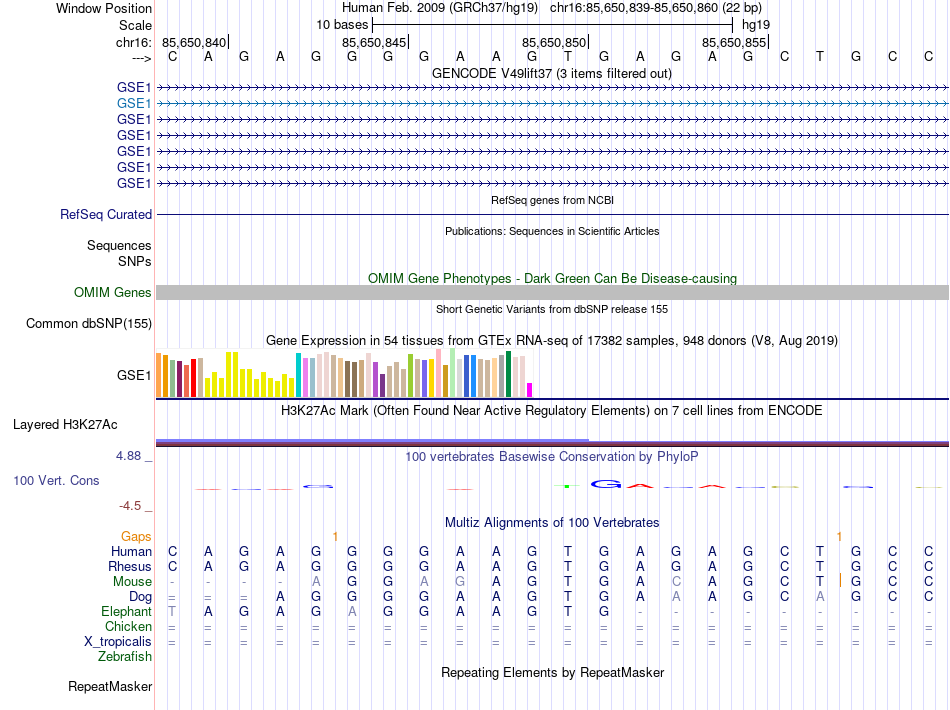The image size is (950, 710).
Task: Click the 100 Vert. Cons track label
Action: [56, 481]
